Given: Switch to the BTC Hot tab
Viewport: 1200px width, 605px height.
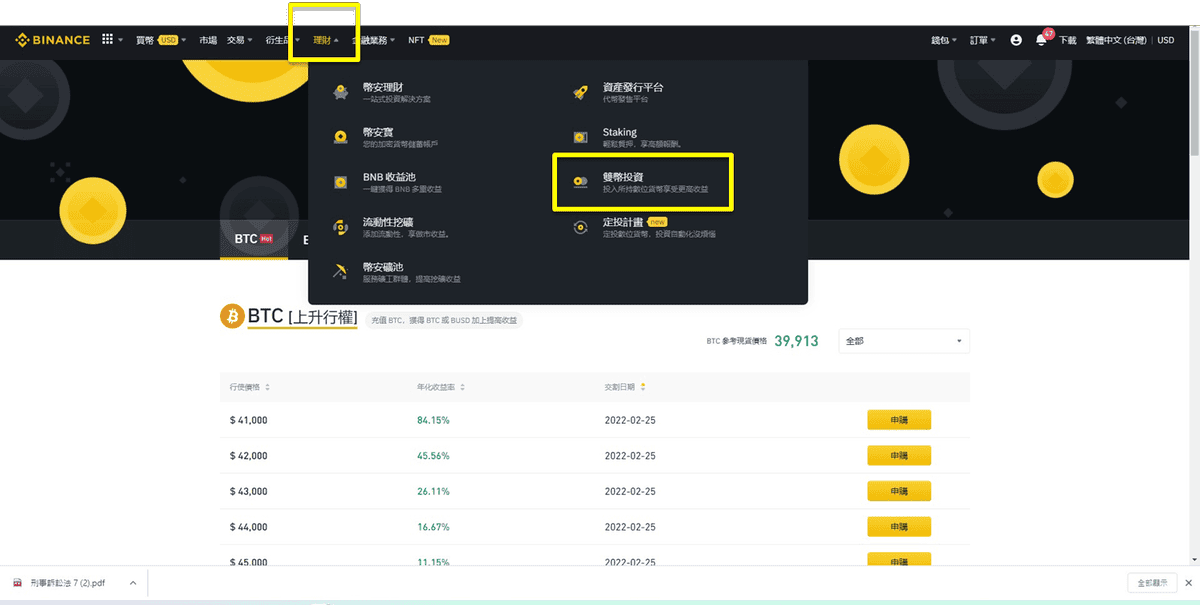Looking at the screenshot, I should (x=254, y=239).
